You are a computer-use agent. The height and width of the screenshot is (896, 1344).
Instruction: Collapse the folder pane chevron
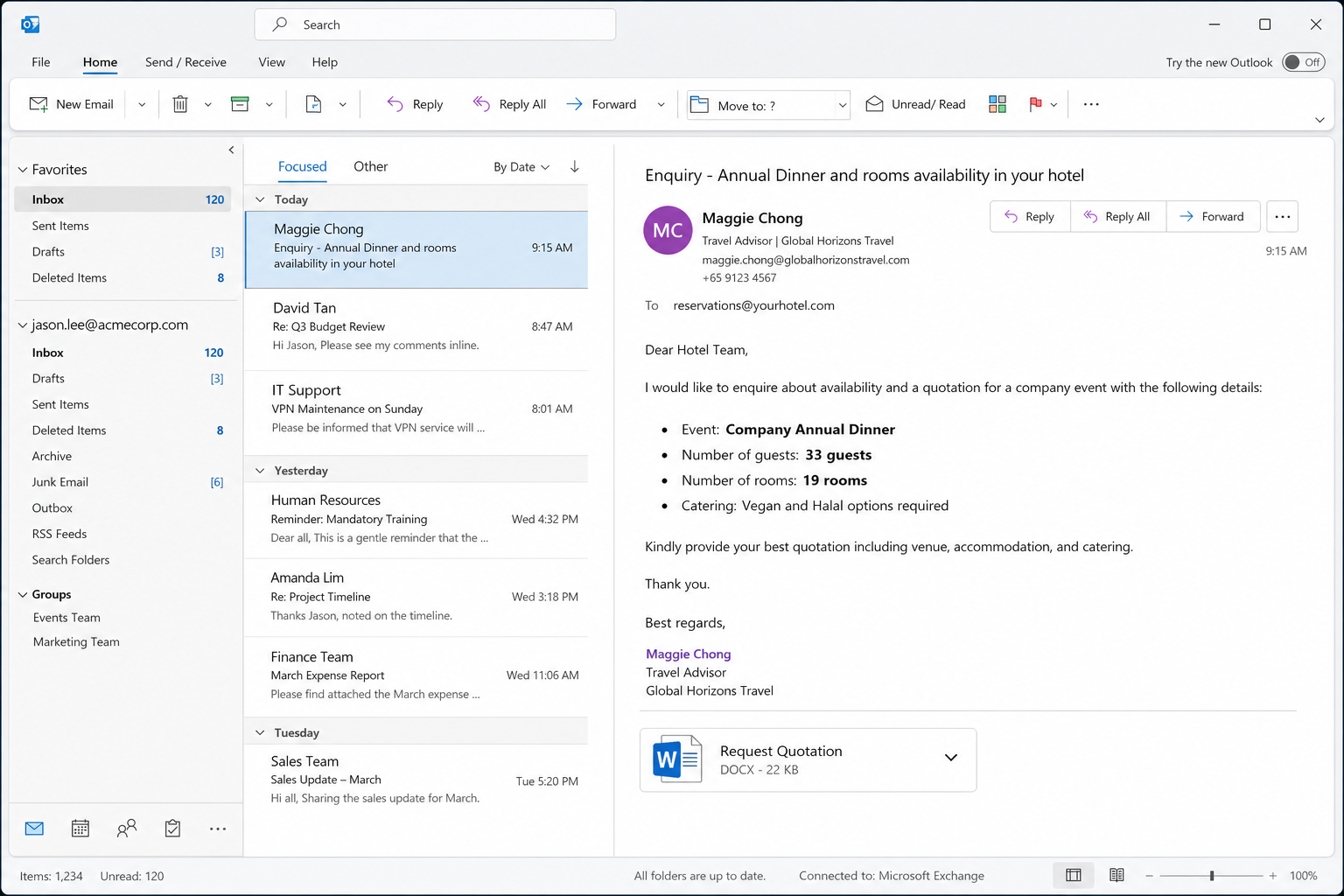tap(231, 150)
